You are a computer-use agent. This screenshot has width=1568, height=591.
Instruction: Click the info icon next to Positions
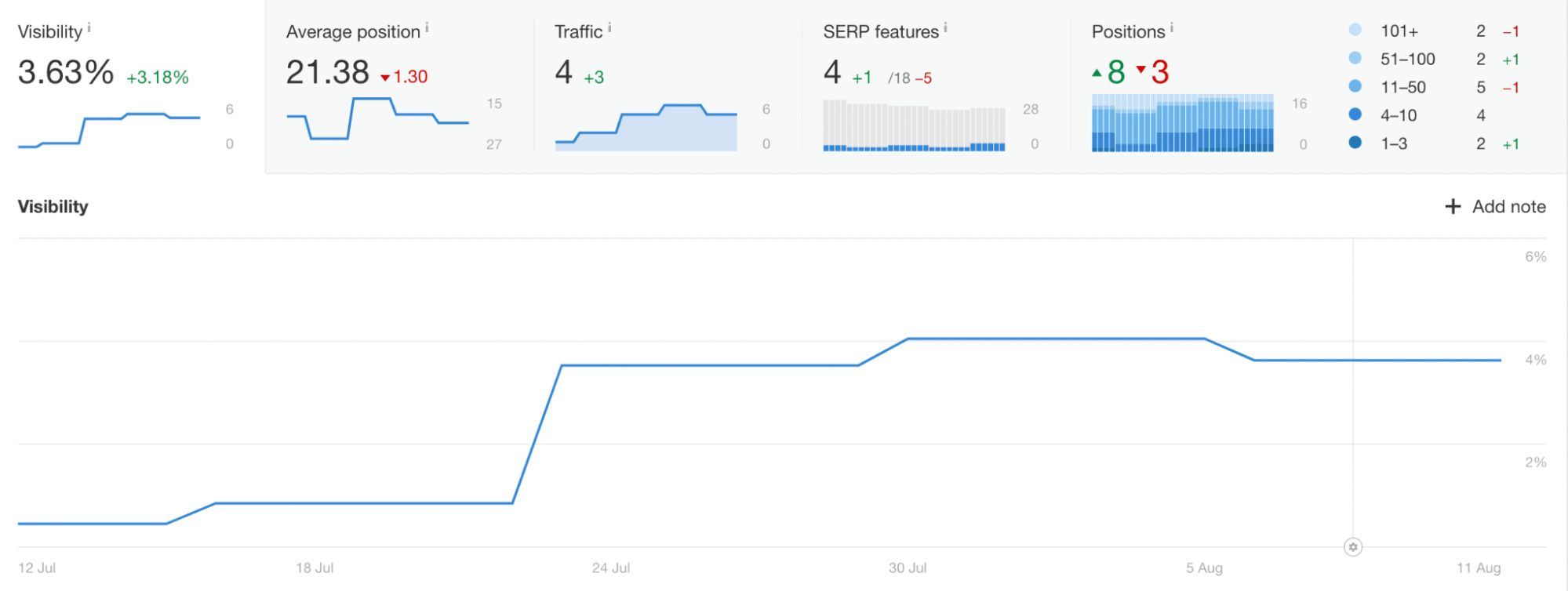pos(1172,28)
